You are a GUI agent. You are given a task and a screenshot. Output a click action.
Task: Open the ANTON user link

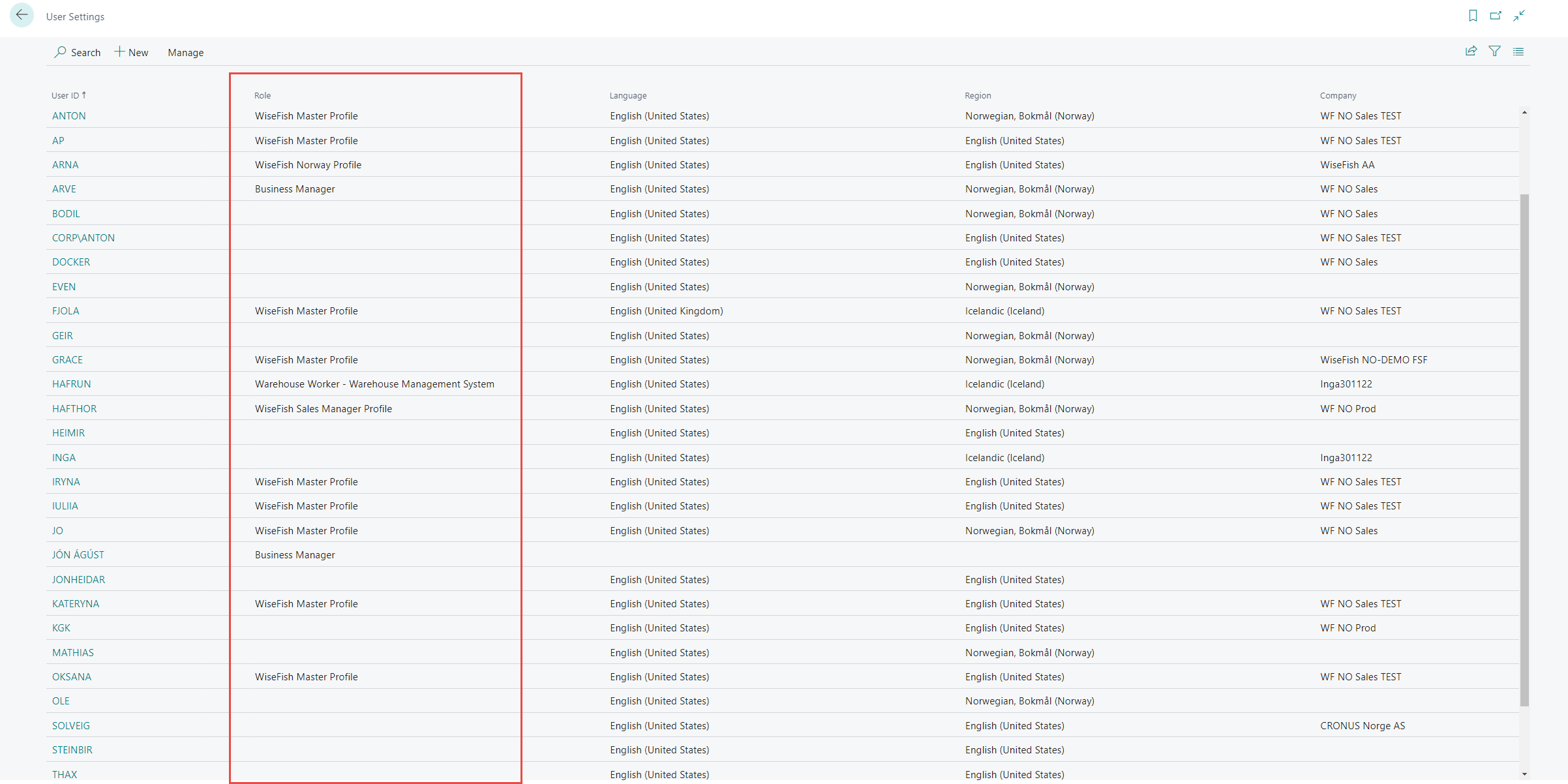(68, 116)
